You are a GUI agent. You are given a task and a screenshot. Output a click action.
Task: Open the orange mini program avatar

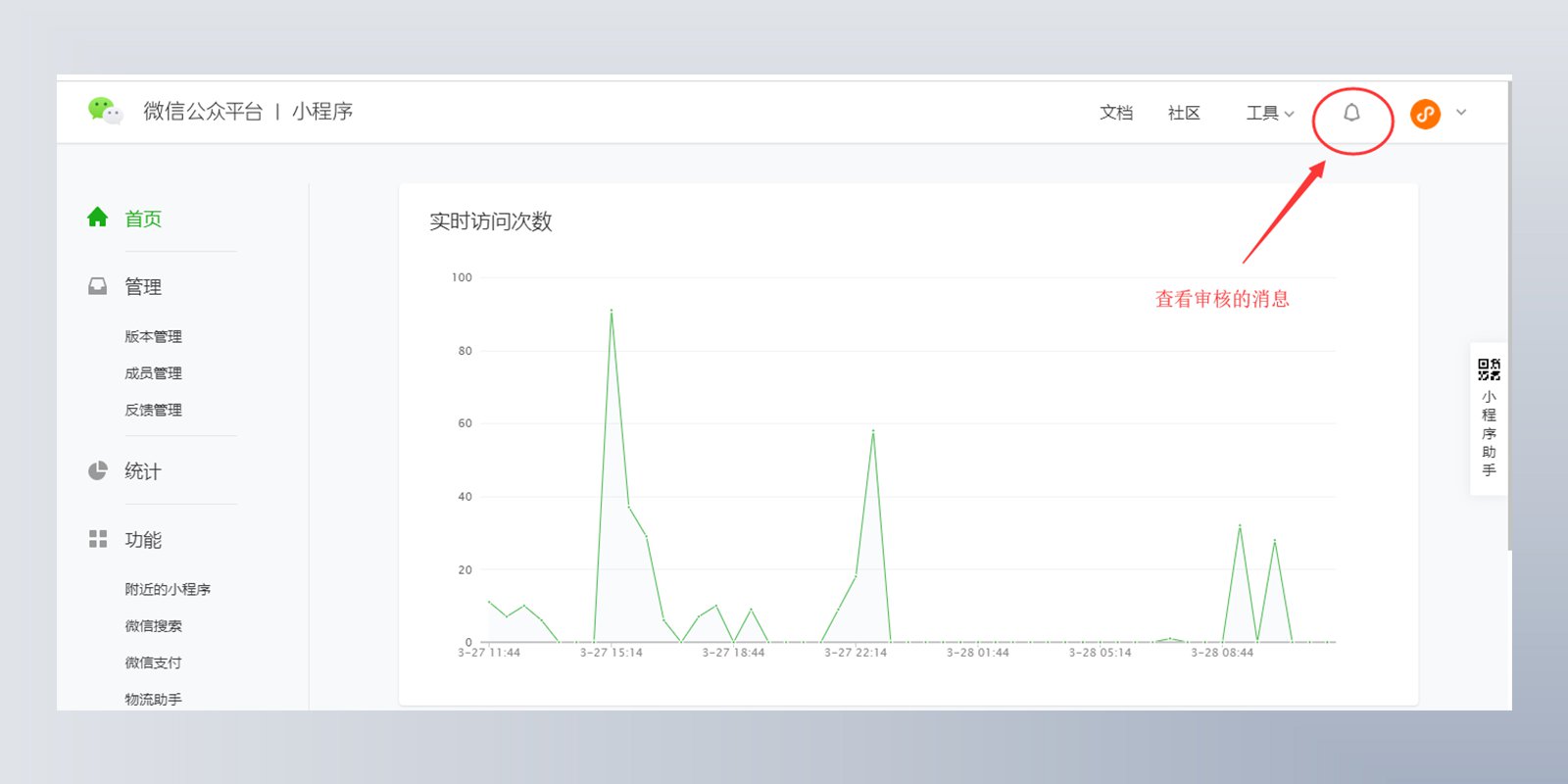point(1425,114)
